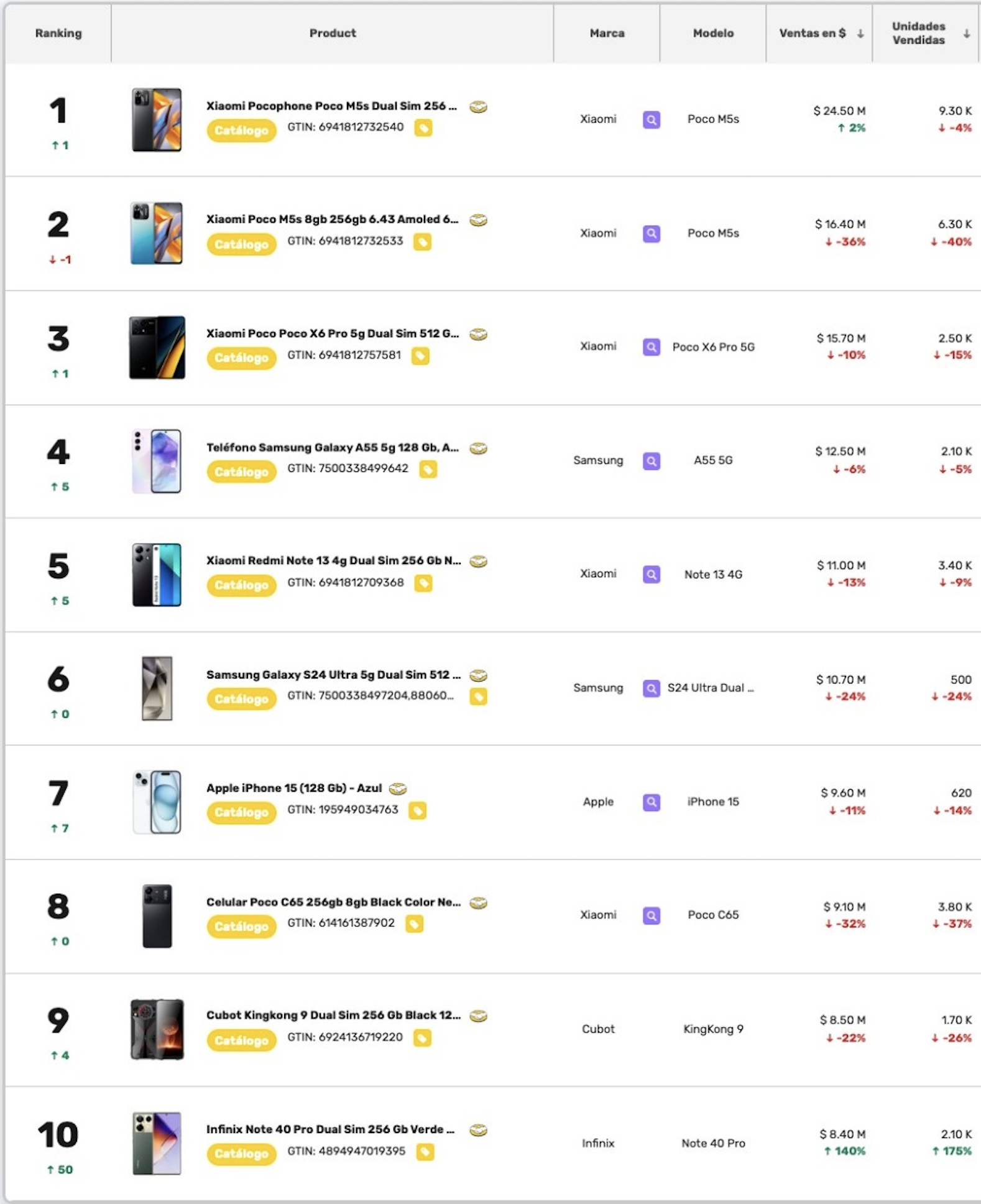The image size is (981, 1204).
Task: Click the Modelo column header
Action: pos(713,33)
